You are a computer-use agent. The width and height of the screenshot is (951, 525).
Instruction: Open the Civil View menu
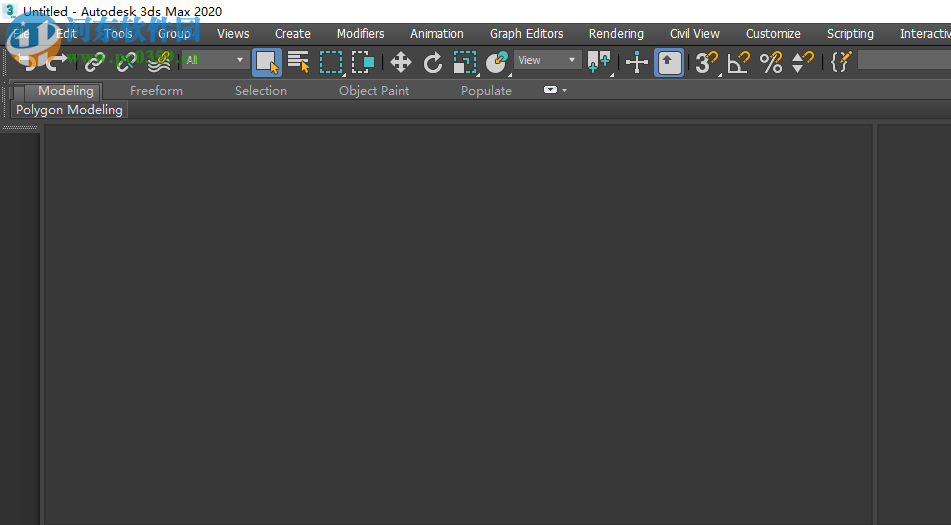point(694,34)
